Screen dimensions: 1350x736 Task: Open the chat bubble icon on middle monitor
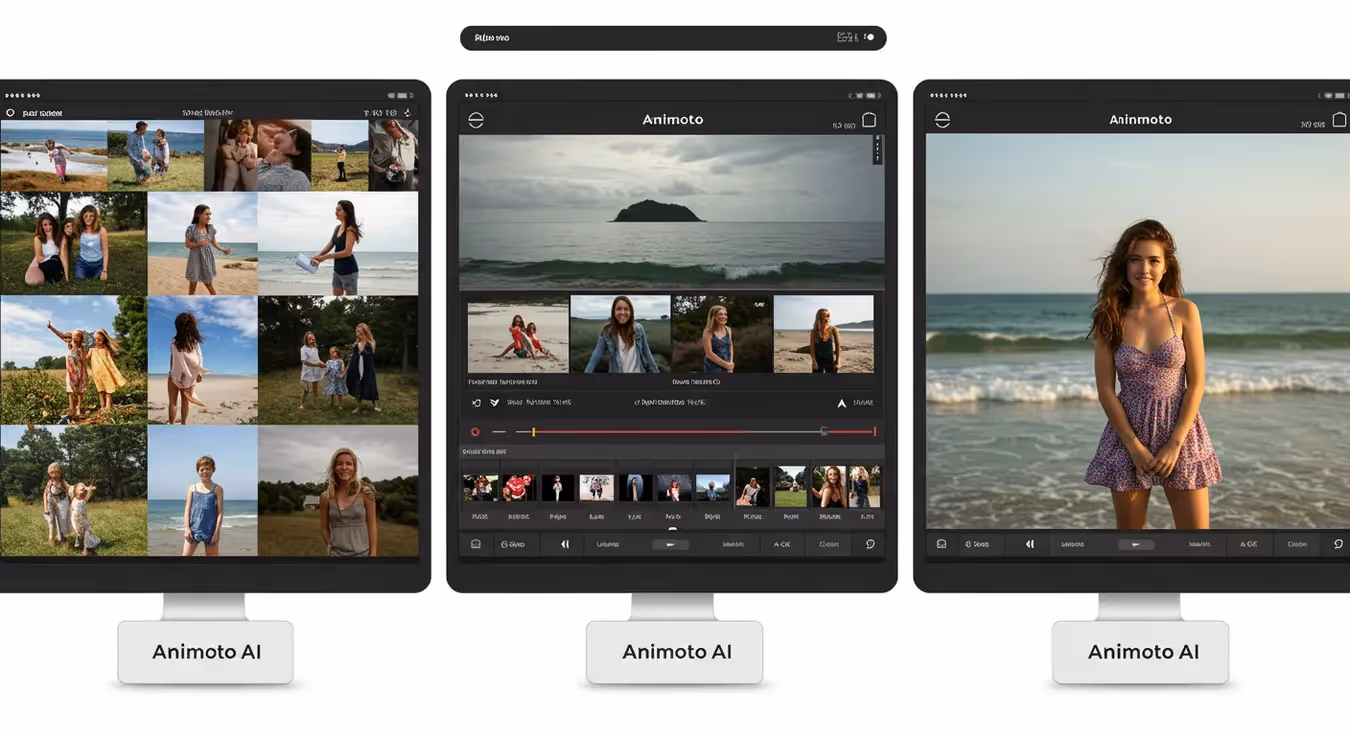(870, 544)
